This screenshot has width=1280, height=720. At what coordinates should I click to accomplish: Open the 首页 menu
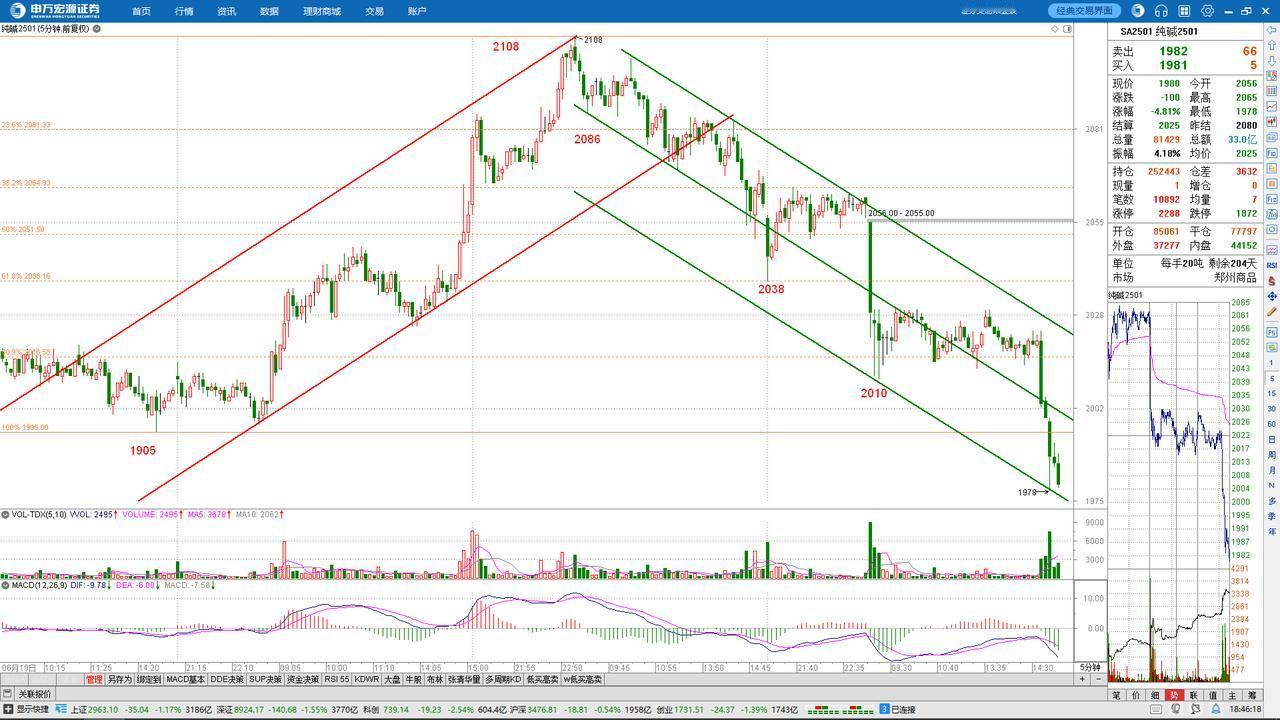[141, 11]
